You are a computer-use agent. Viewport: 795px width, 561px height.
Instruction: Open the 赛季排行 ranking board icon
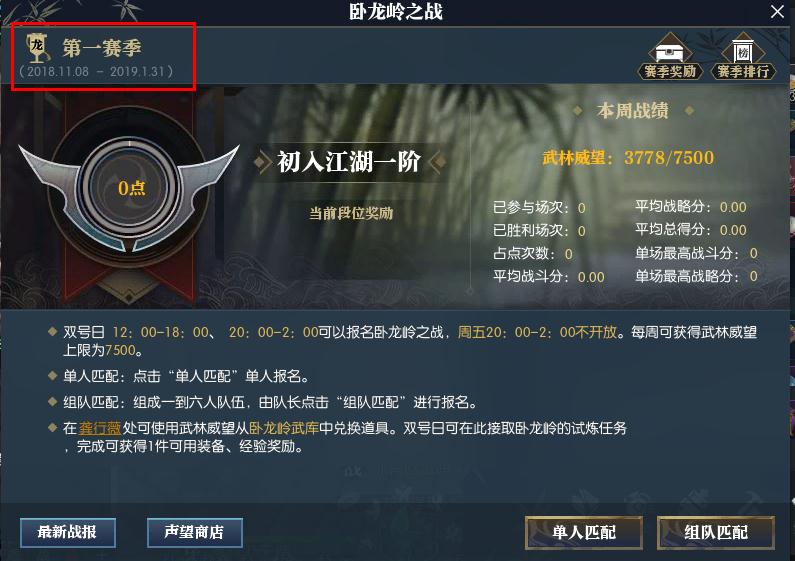(743, 56)
